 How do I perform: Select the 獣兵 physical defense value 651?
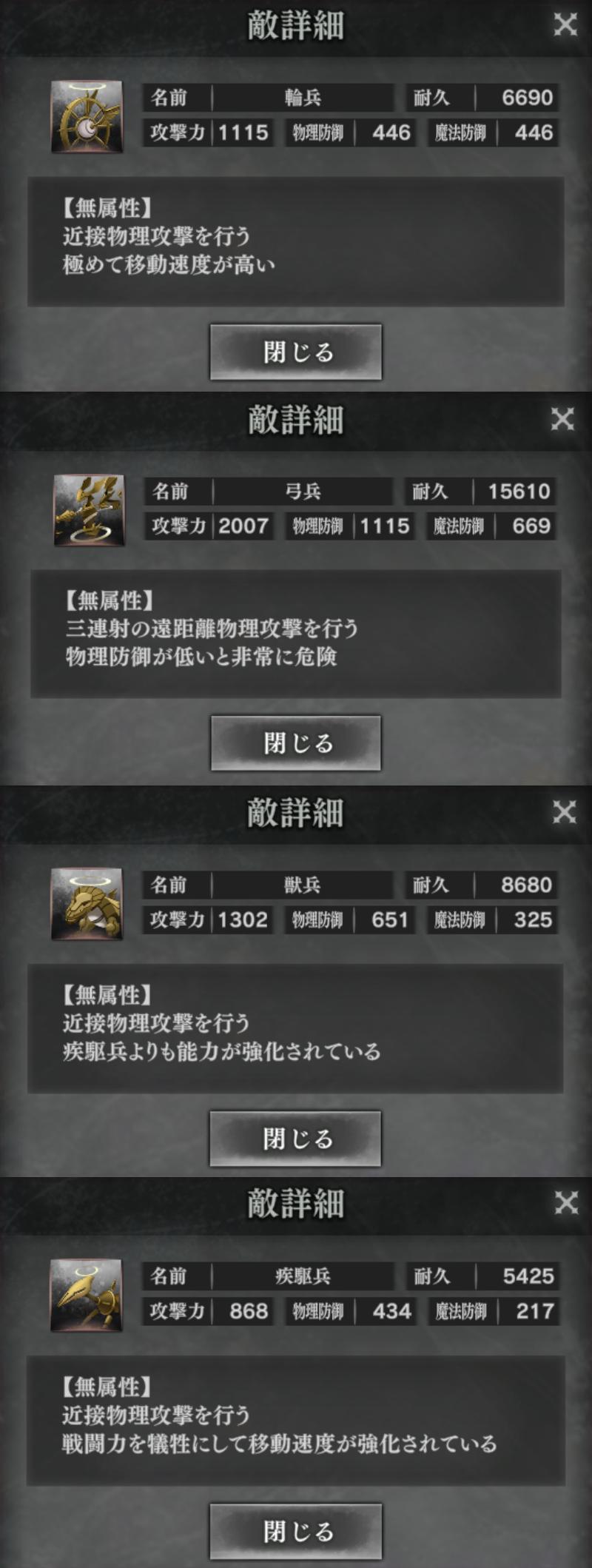(390, 919)
